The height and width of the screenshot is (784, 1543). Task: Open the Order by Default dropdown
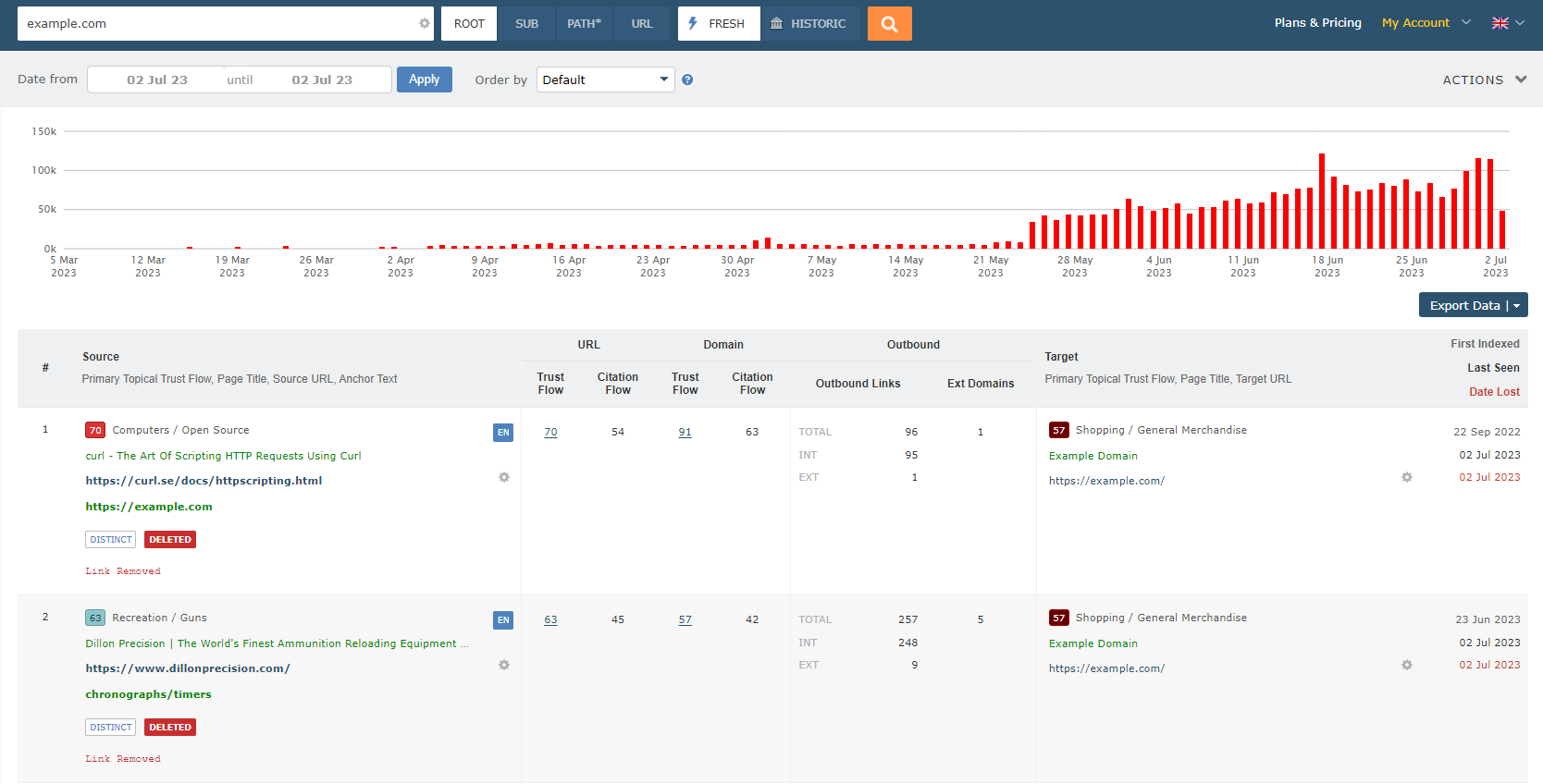[605, 80]
